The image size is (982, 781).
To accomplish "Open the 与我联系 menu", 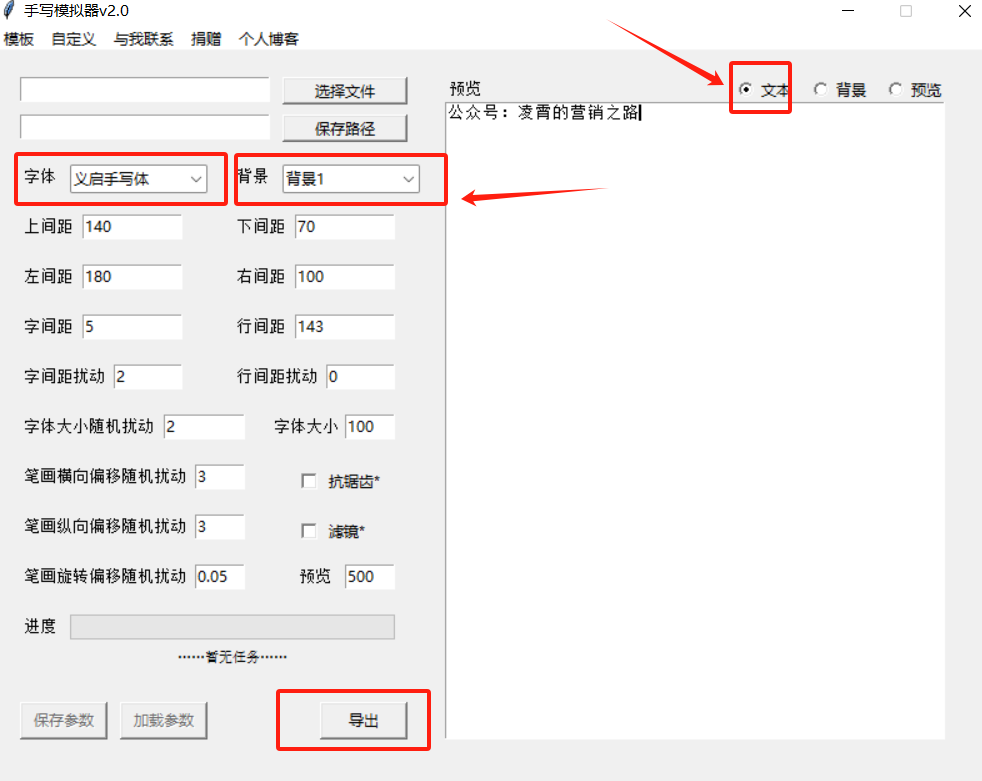I will (143, 40).
